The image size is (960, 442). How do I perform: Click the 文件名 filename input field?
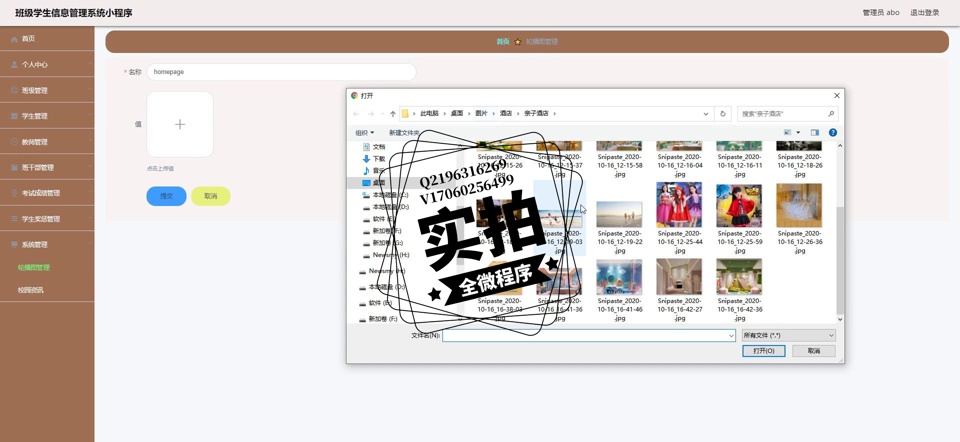coord(588,336)
